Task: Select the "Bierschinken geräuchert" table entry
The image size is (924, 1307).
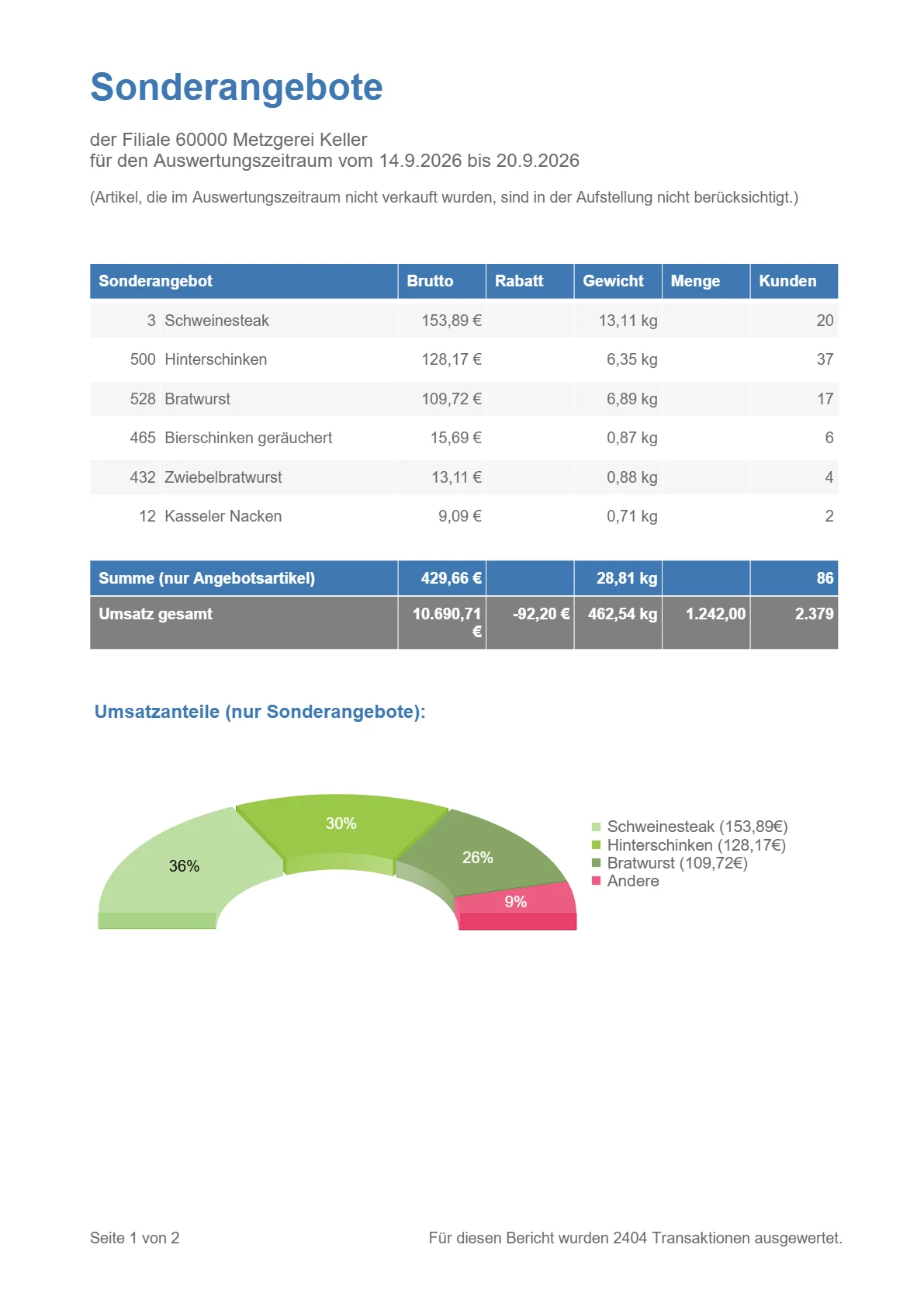Action: click(x=248, y=438)
